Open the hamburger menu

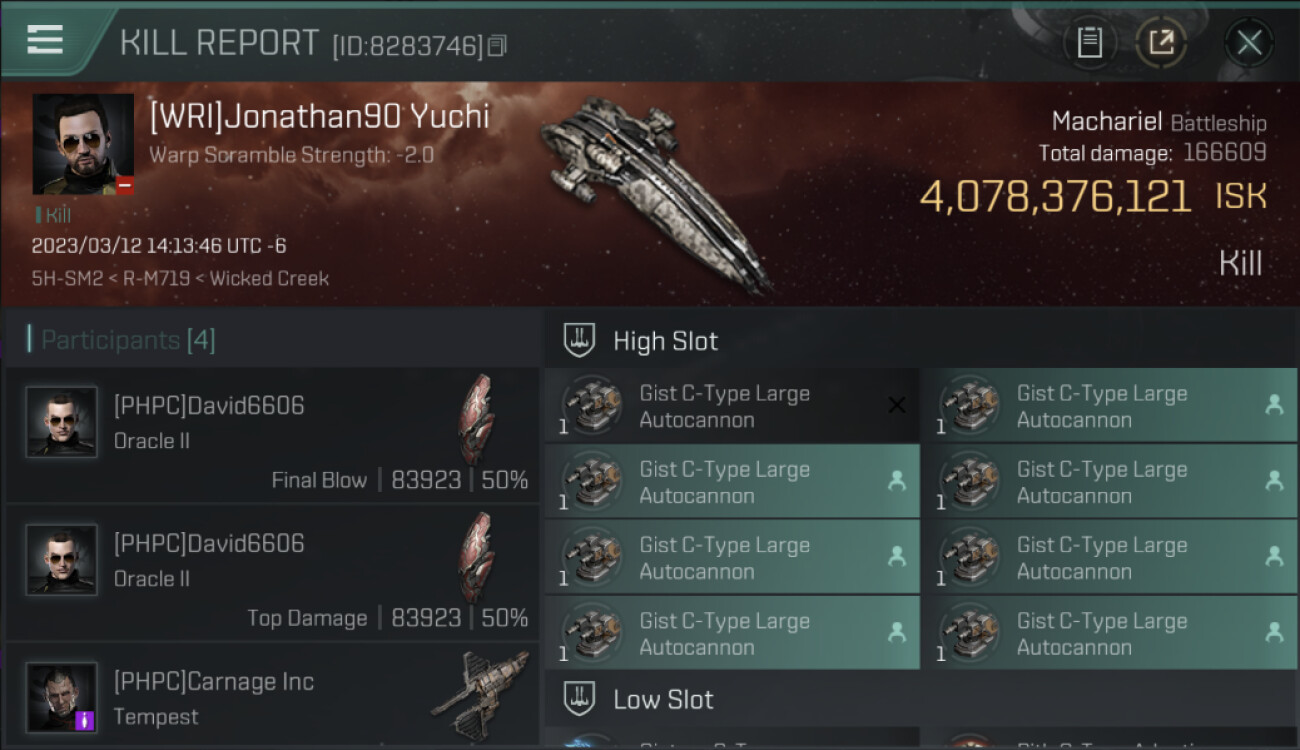[x=45, y=40]
